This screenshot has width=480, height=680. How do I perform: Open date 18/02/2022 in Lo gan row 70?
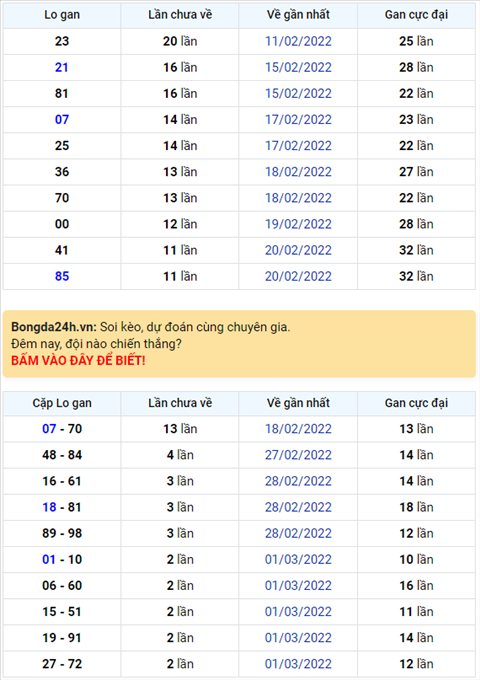click(x=298, y=198)
